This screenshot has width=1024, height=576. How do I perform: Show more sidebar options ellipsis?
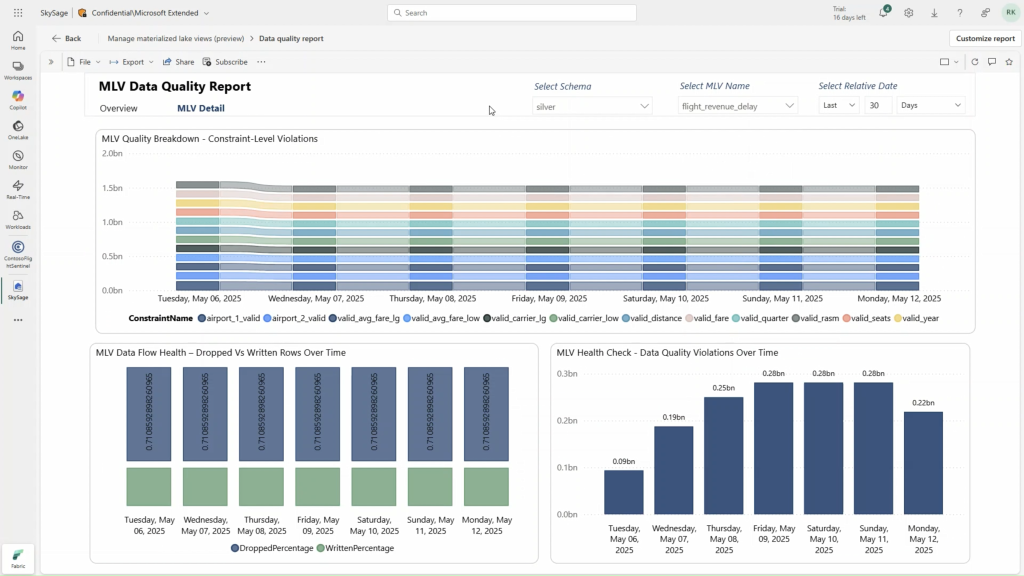(18, 320)
